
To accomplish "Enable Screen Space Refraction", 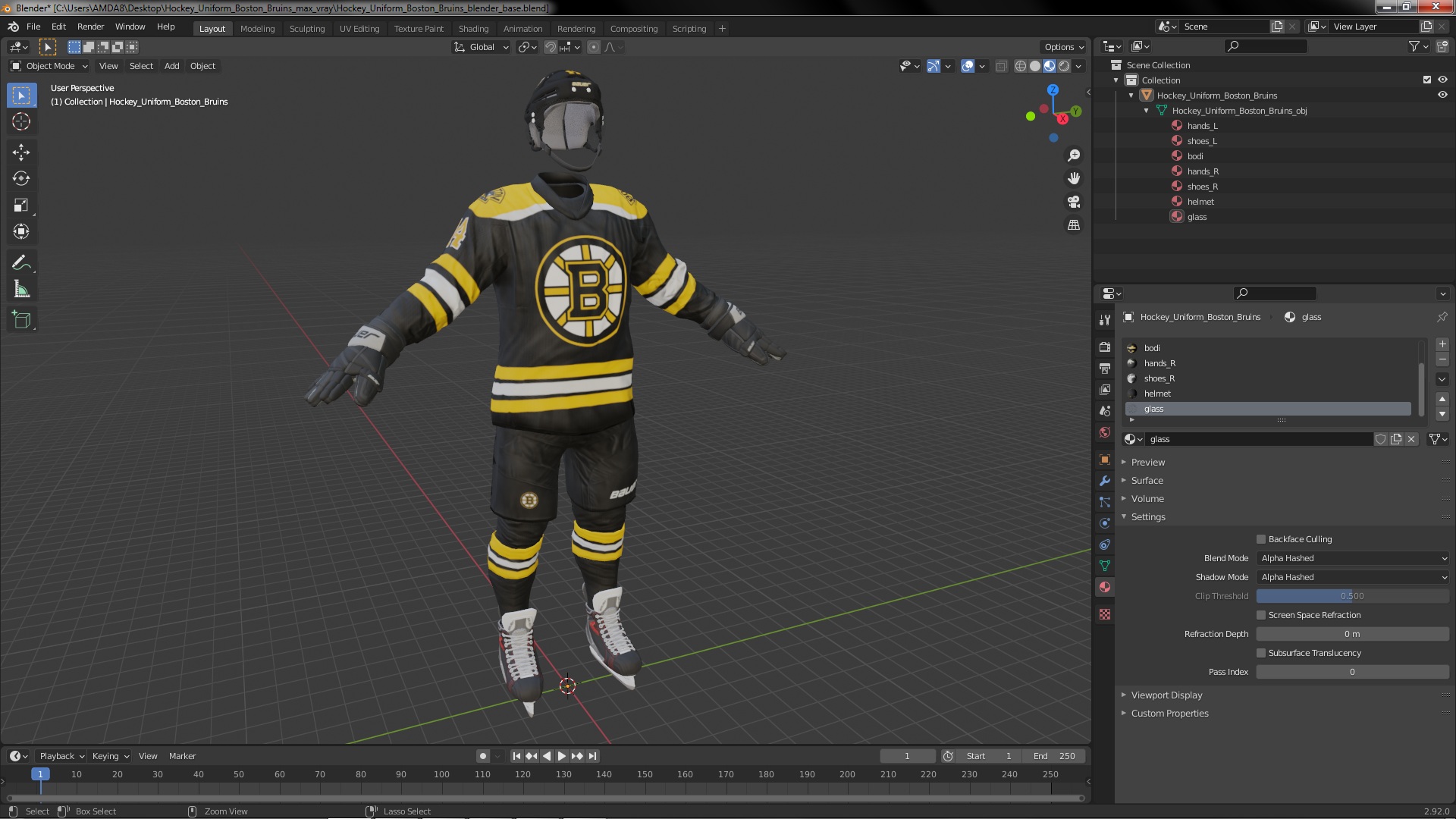I will (x=1261, y=615).
